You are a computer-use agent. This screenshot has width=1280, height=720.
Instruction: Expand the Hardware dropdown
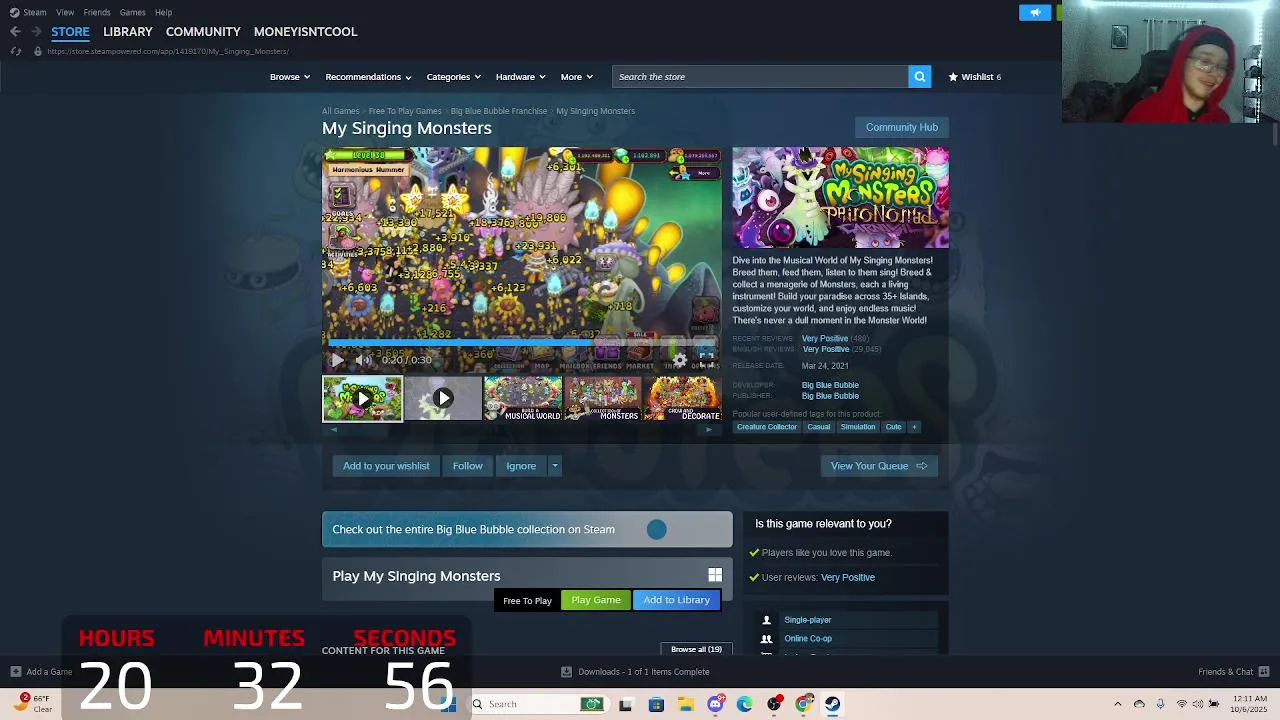(x=521, y=77)
